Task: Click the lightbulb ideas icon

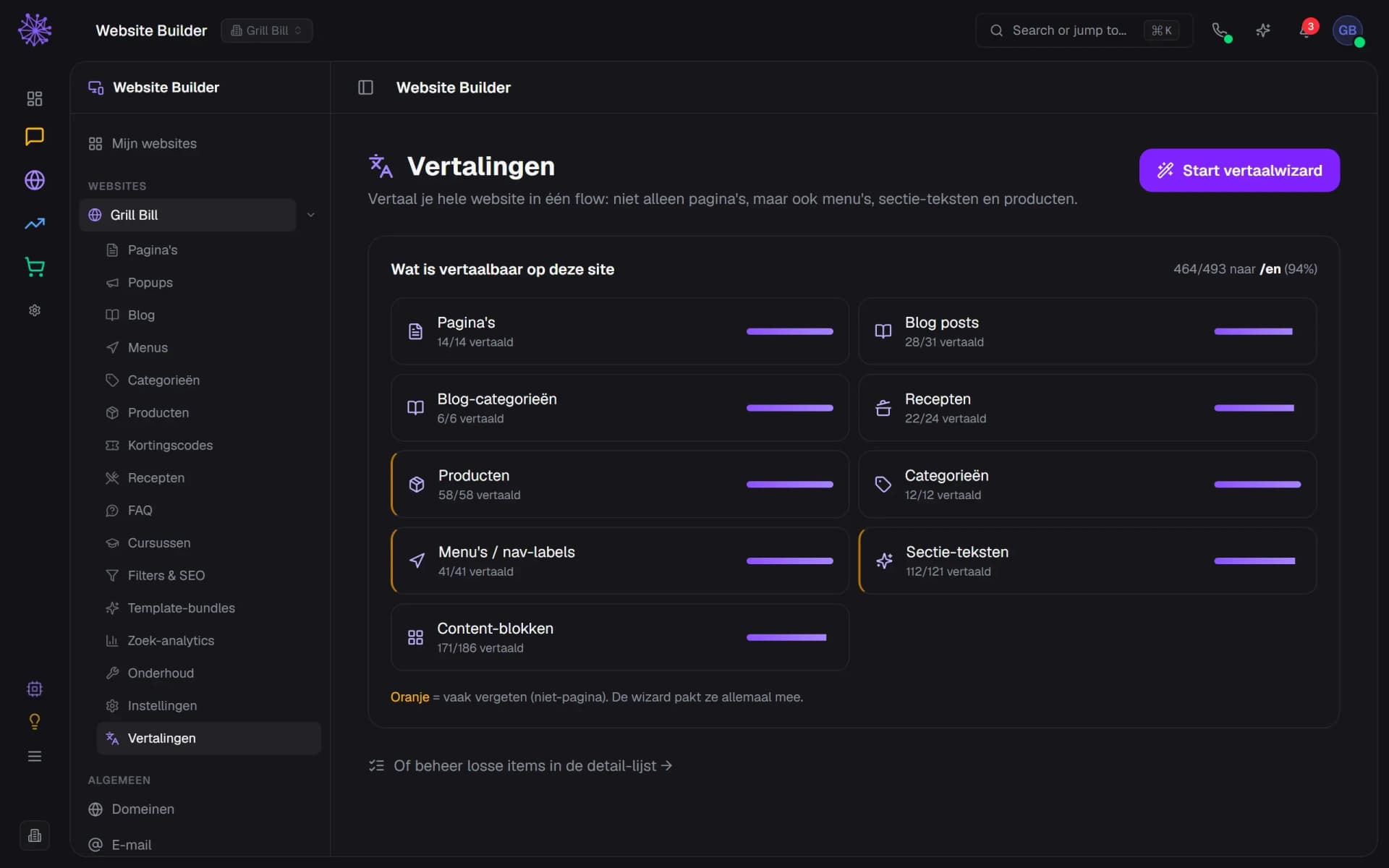Action: [35, 722]
